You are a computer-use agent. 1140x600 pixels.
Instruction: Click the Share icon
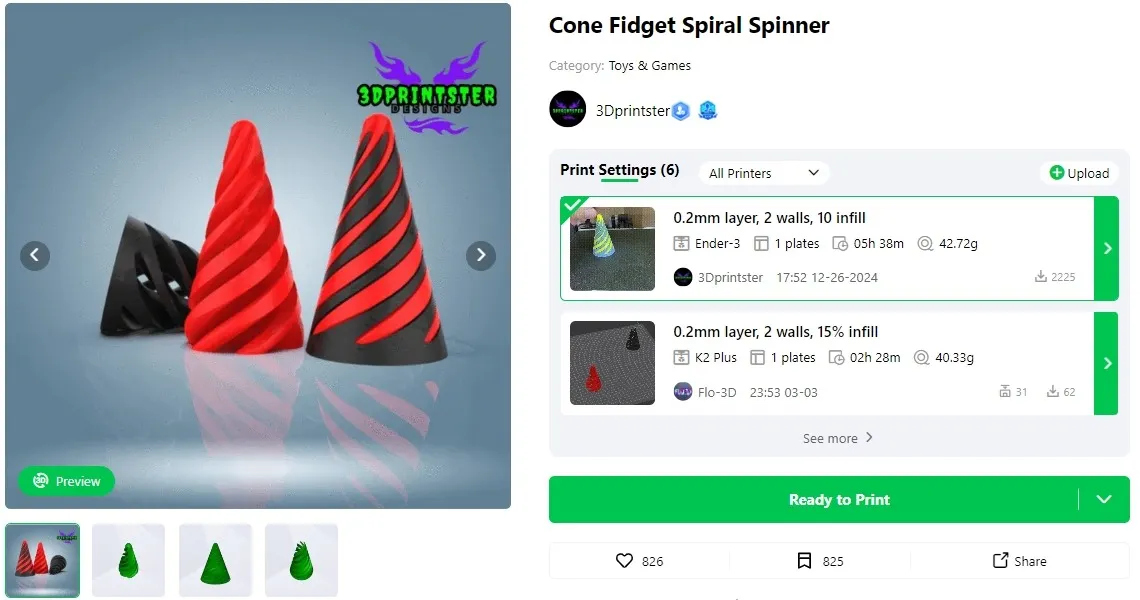(x=1000, y=560)
